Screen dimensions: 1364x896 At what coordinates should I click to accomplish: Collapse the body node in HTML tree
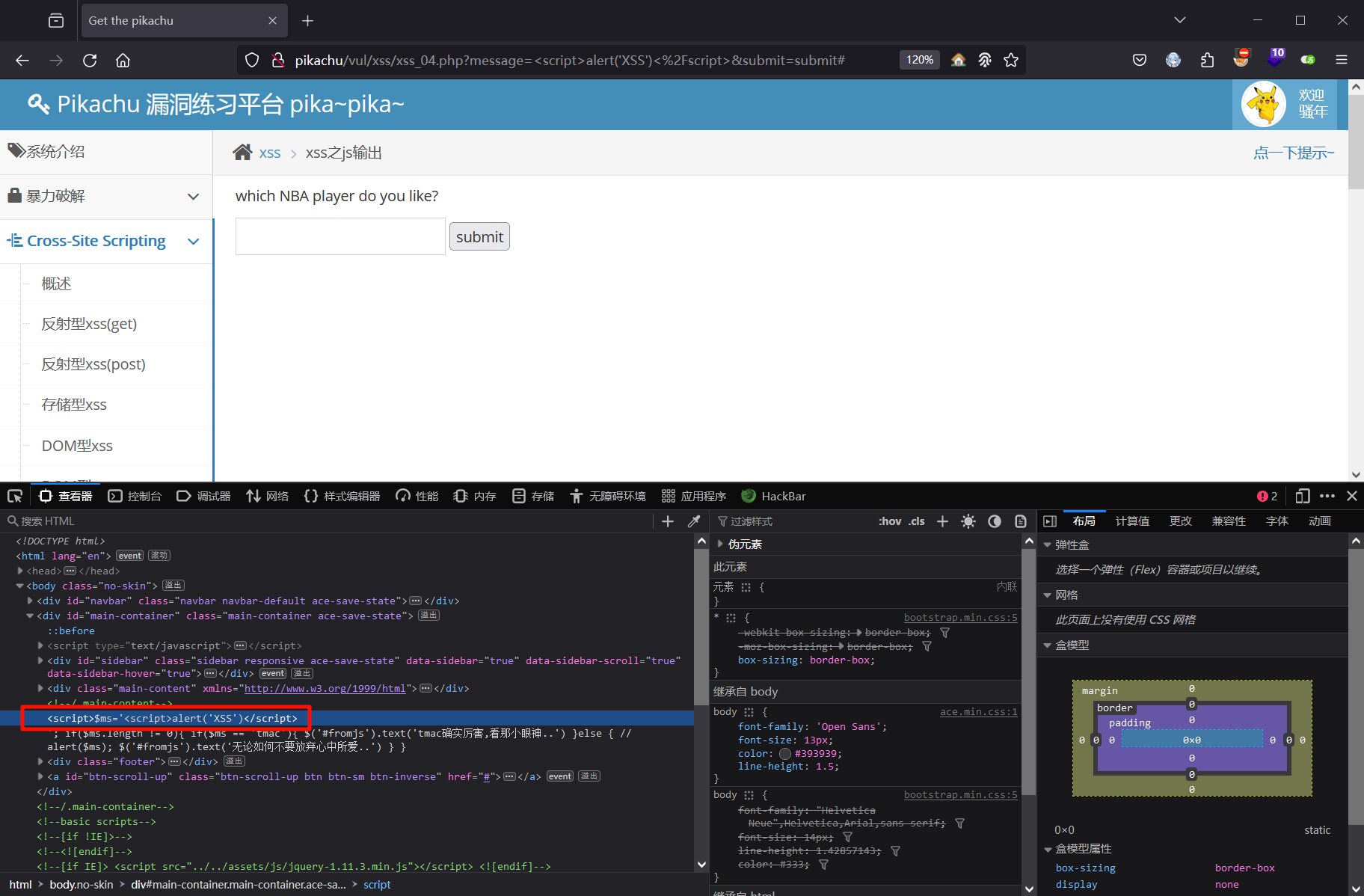point(20,586)
